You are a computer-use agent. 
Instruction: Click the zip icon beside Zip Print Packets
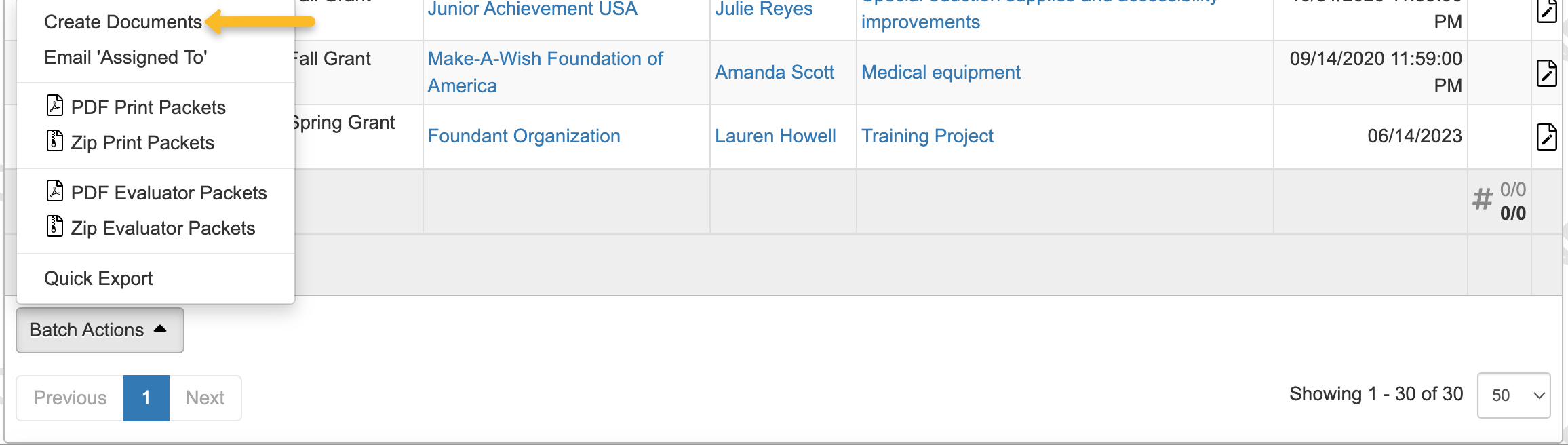click(55, 141)
